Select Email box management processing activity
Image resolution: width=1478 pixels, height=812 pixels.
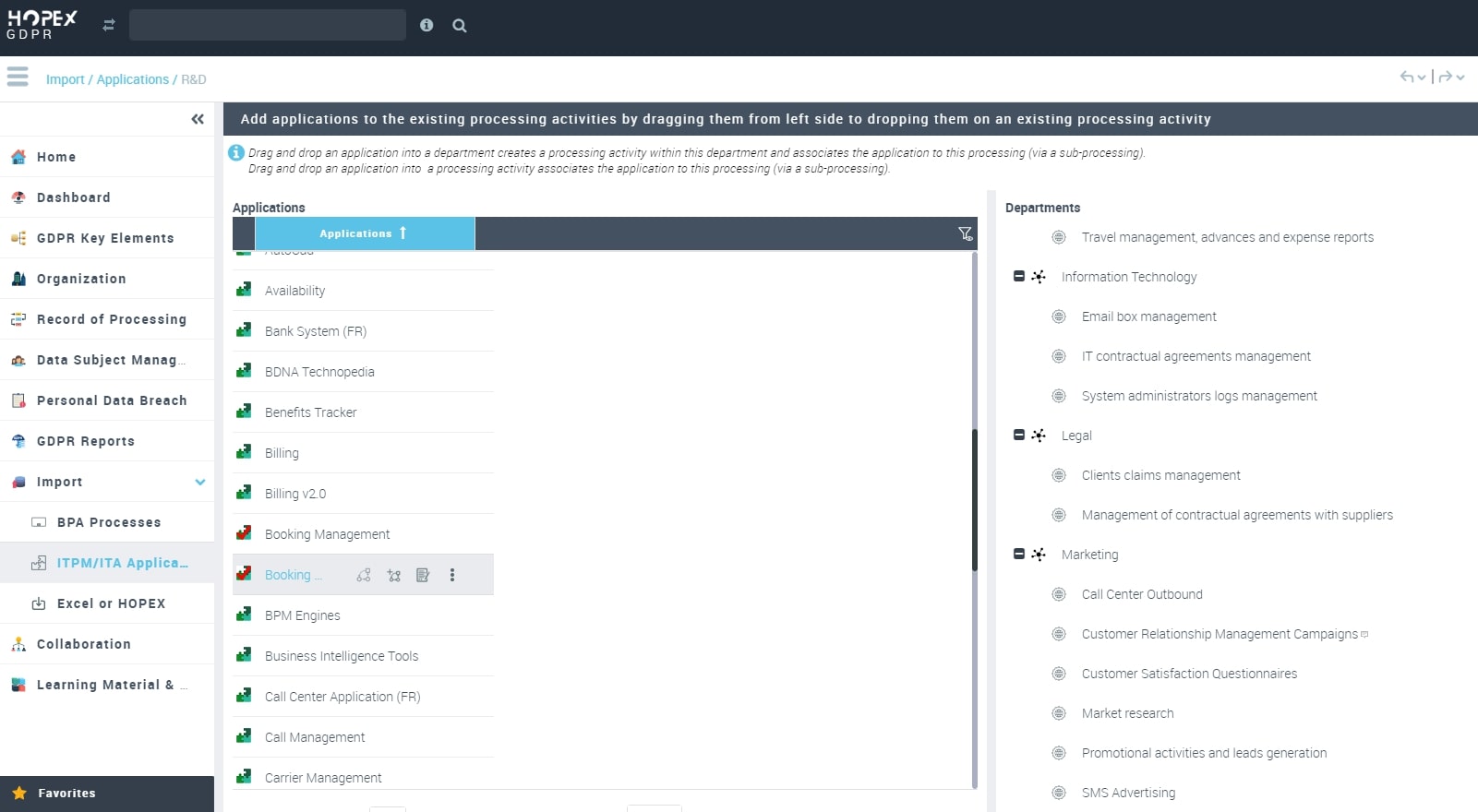[1148, 316]
